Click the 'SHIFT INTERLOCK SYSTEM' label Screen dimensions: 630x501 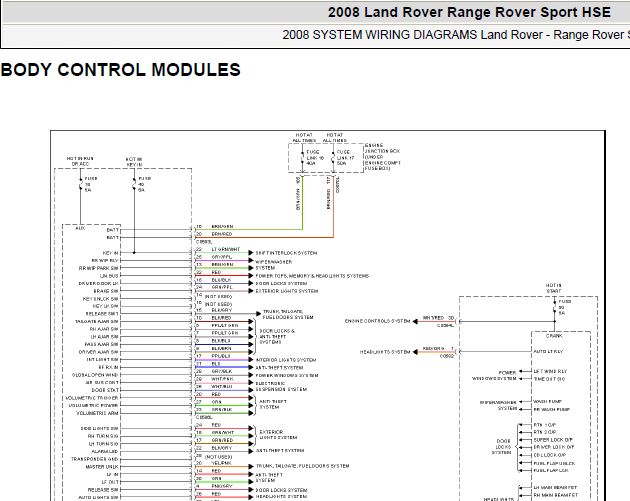(286, 253)
